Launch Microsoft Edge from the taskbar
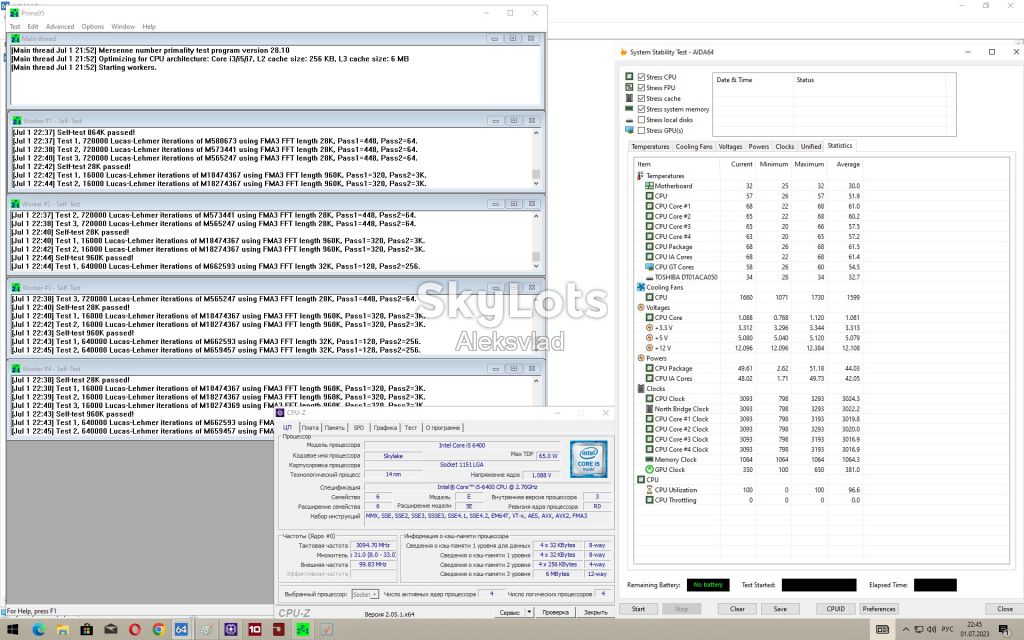The width and height of the screenshot is (1024, 640). tap(39, 630)
